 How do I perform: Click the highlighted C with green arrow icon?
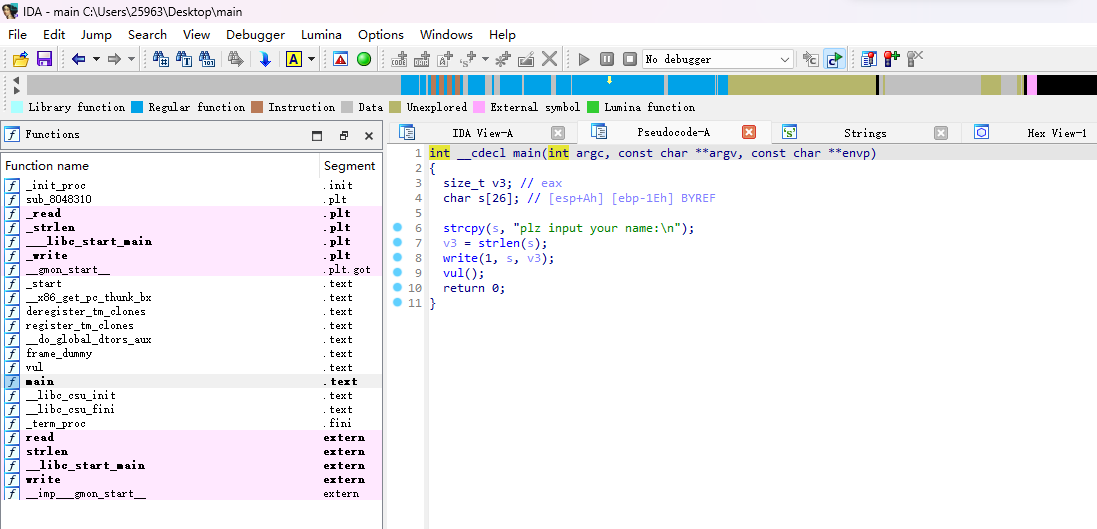click(834, 59)
